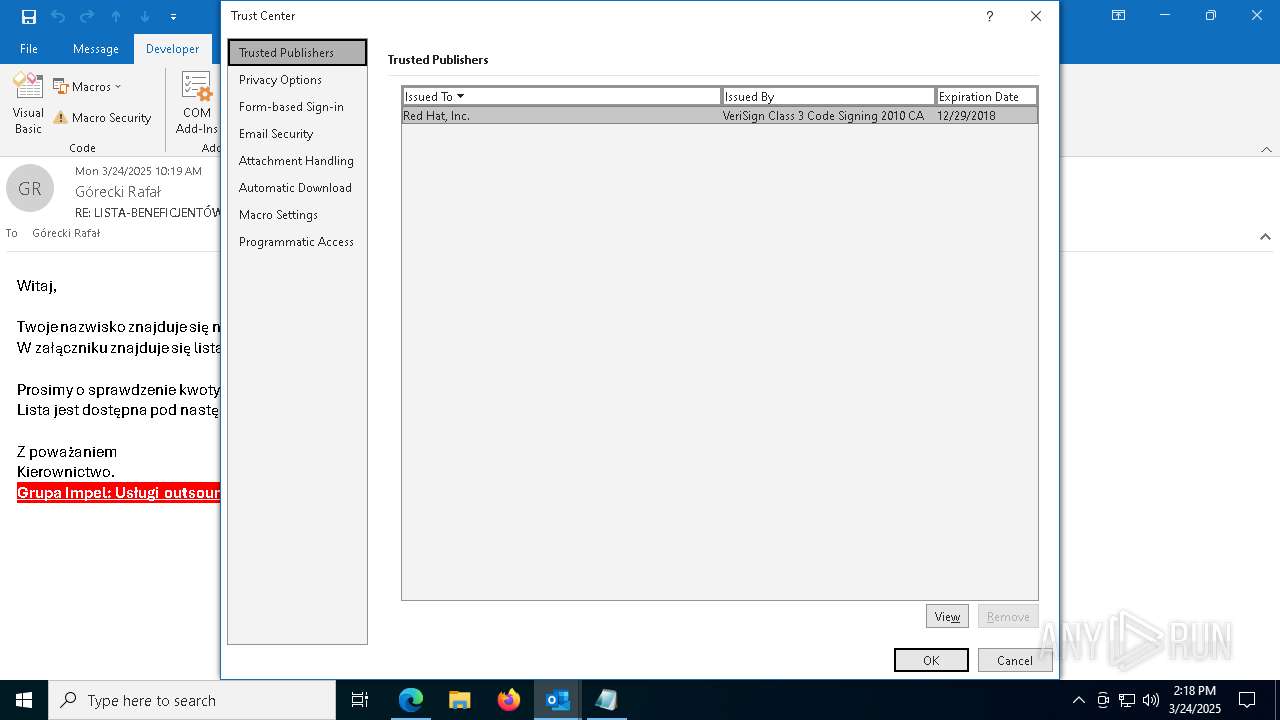The width and height of the screenshot is (1280, 720).
Task: Click the Redo arrow in quick access toolbar
Action: (87, 16)
